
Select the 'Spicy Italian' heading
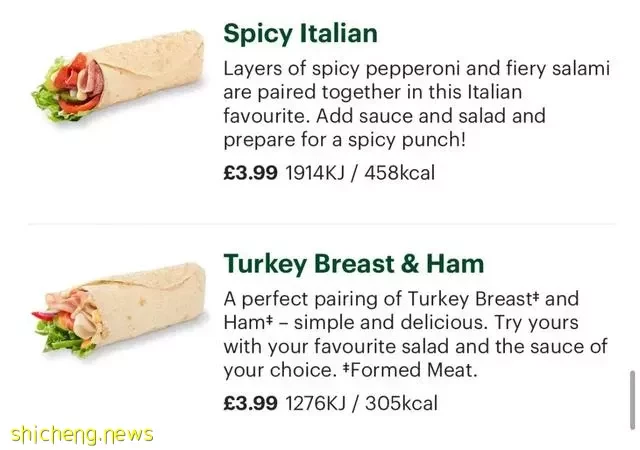tap(300, 33)
